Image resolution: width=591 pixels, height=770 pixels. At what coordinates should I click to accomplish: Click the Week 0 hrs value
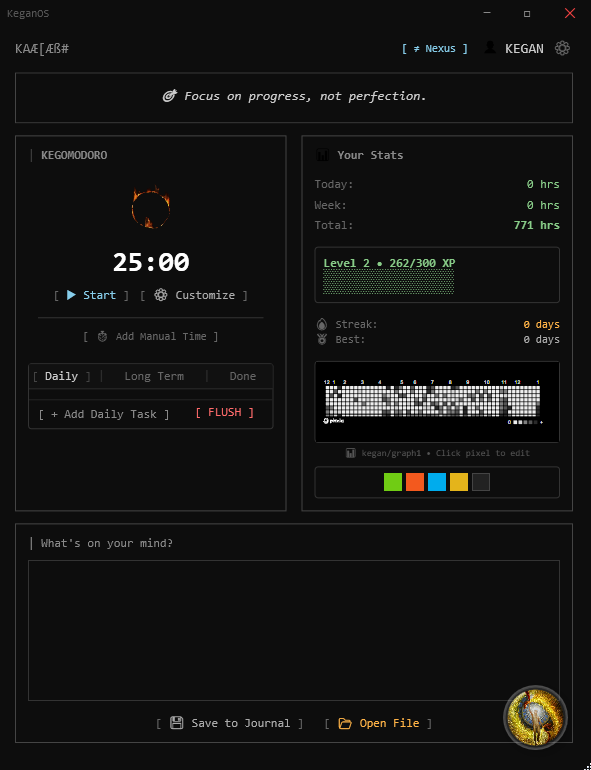coord(543,205)
